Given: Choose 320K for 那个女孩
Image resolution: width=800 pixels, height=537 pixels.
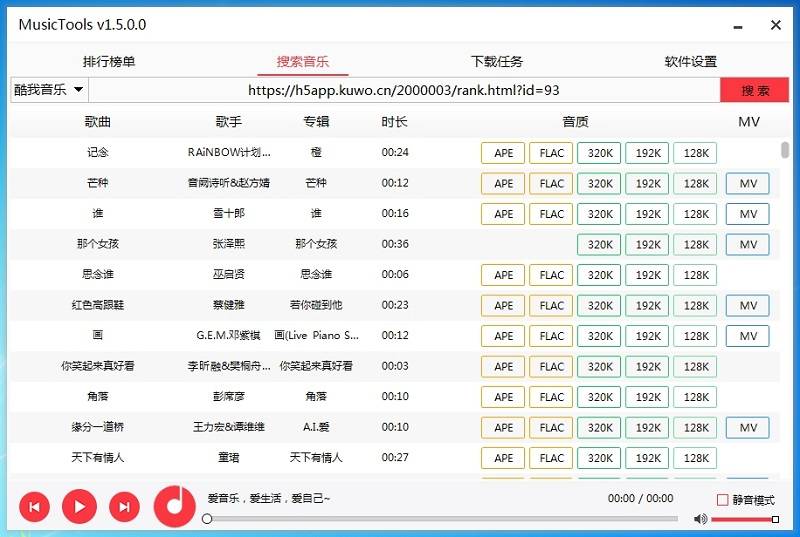Looking at the screenshot, I should click(600, 245).
